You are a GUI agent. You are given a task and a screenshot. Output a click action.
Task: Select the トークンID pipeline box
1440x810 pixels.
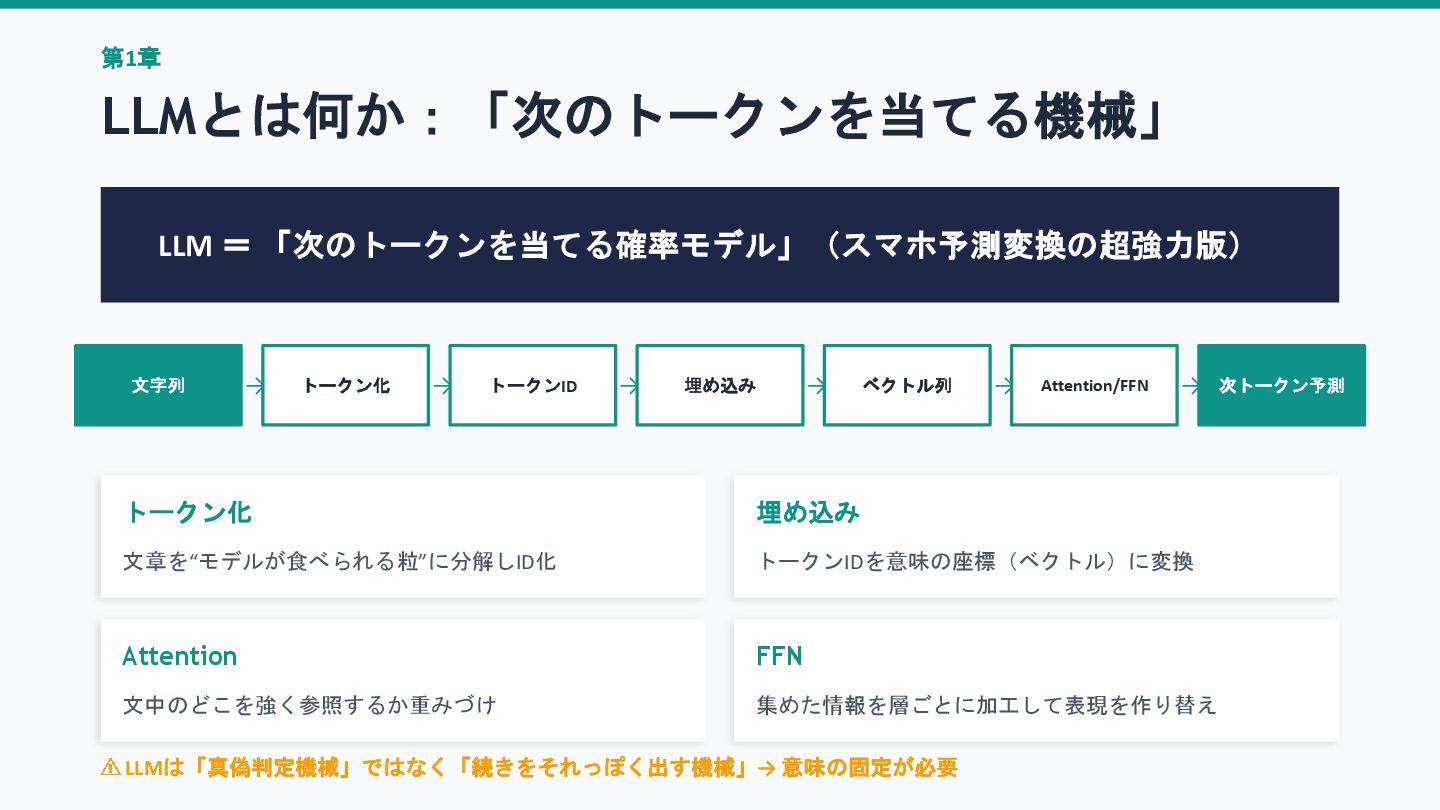[x=532, y=385]
